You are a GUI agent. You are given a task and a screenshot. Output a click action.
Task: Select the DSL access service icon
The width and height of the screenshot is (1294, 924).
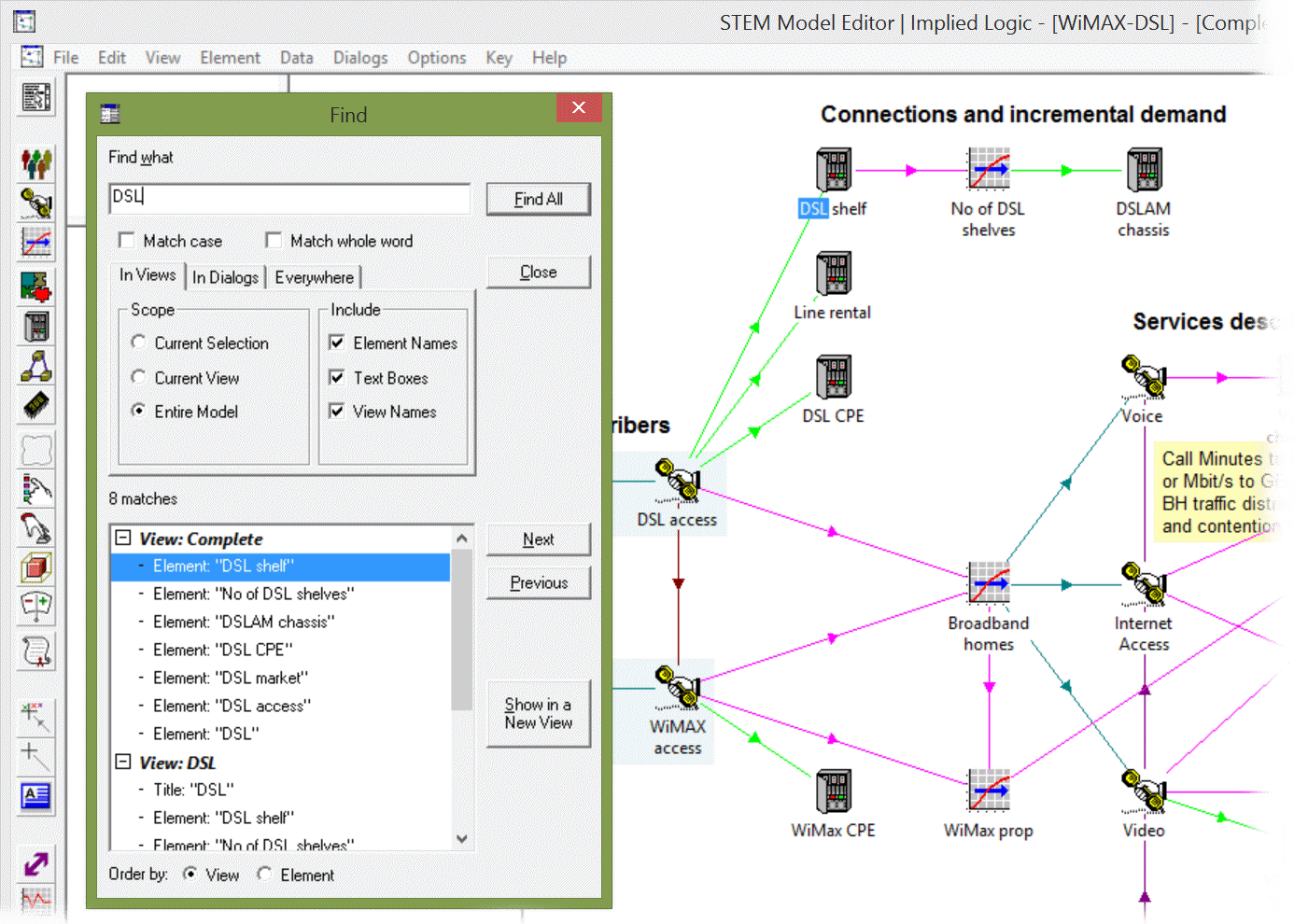[678, 481]
